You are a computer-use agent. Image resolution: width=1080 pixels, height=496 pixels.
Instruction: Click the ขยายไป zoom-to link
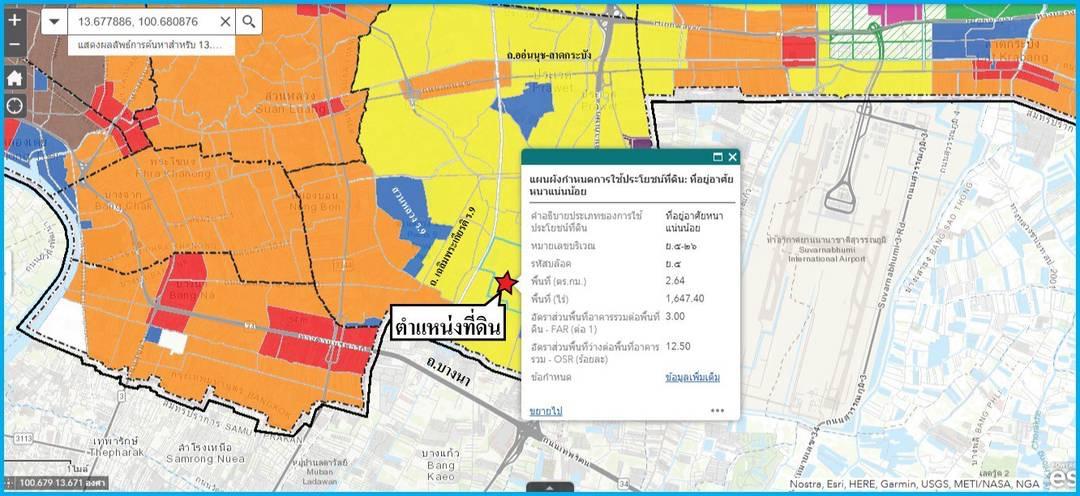click(546, 411)
